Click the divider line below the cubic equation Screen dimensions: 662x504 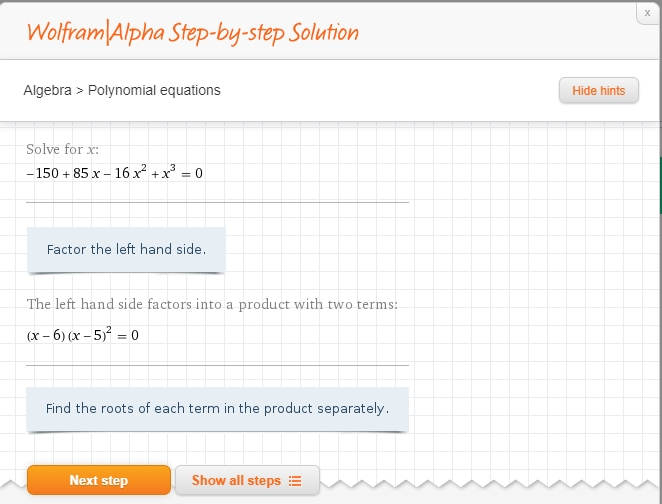(217, 203)
